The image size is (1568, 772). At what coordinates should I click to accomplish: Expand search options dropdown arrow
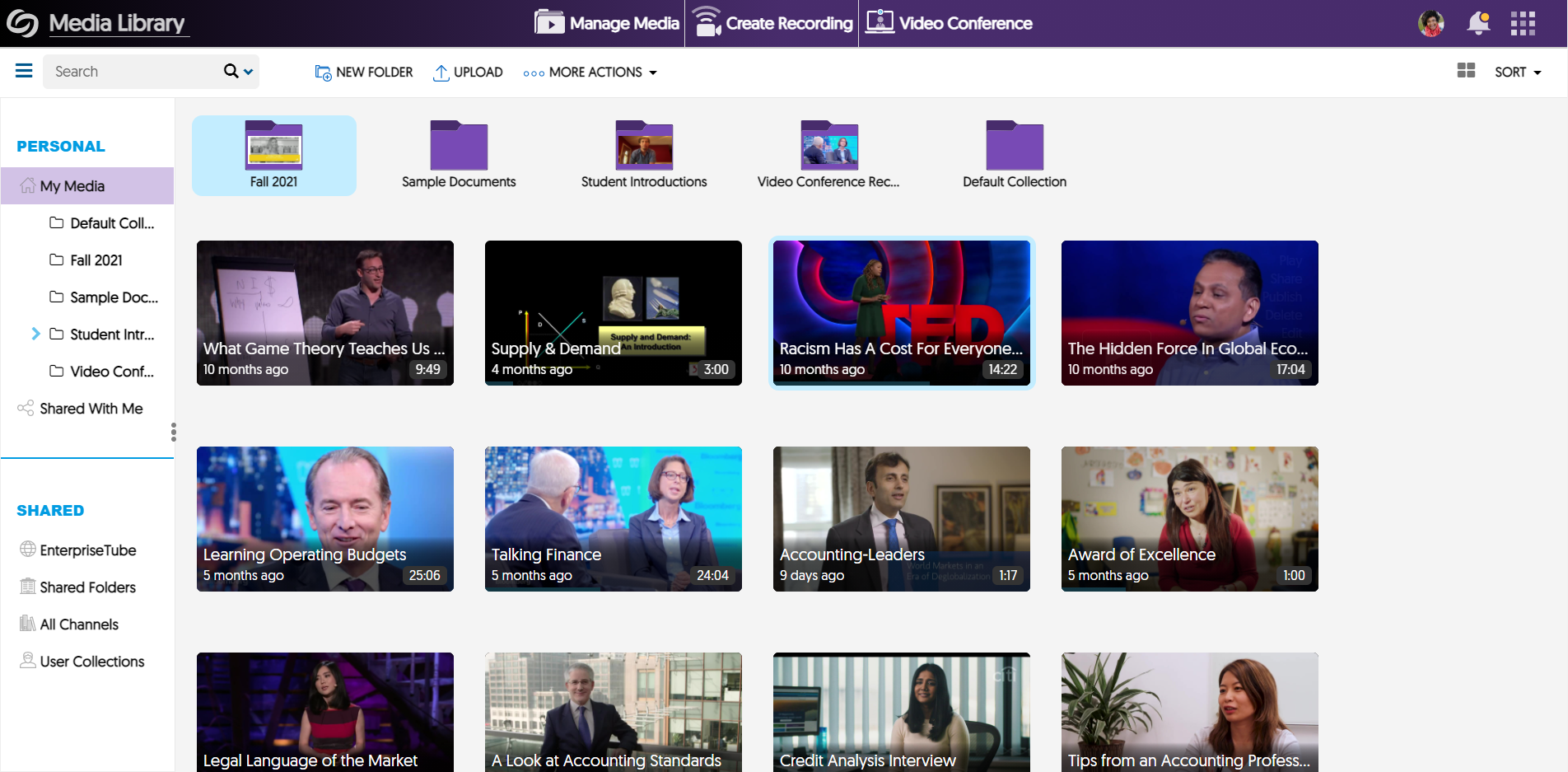[x=249, y=72]
